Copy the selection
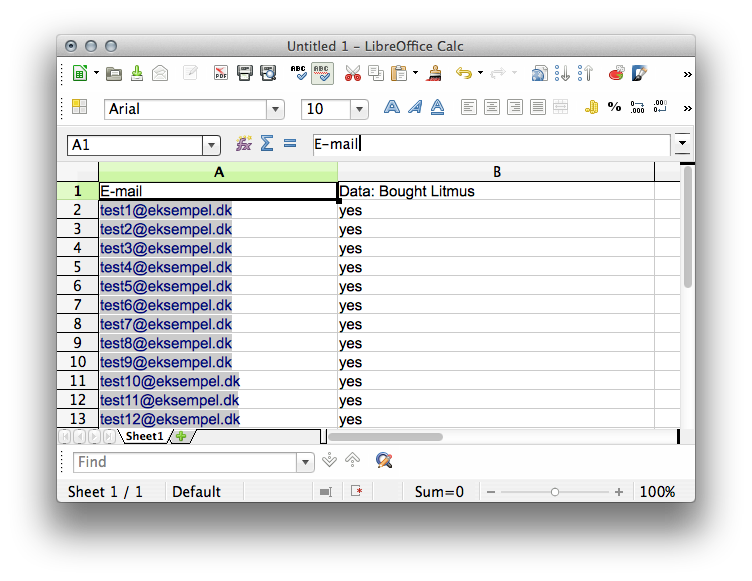Viewport: 752px width, 581px height. click(x=376, y=73)
